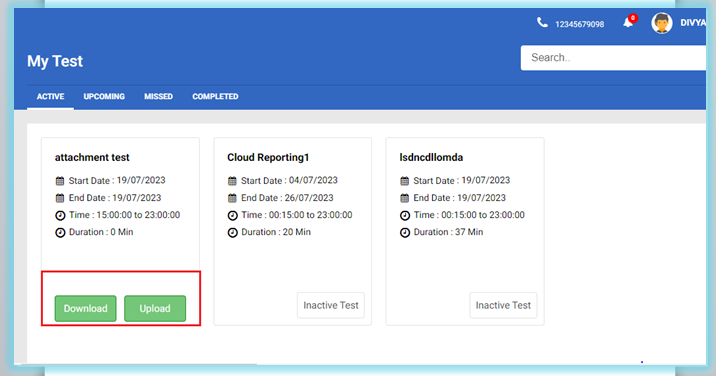716x376 pixels.
Task: Click the green Upload button
Action: [x=155, y=308]
